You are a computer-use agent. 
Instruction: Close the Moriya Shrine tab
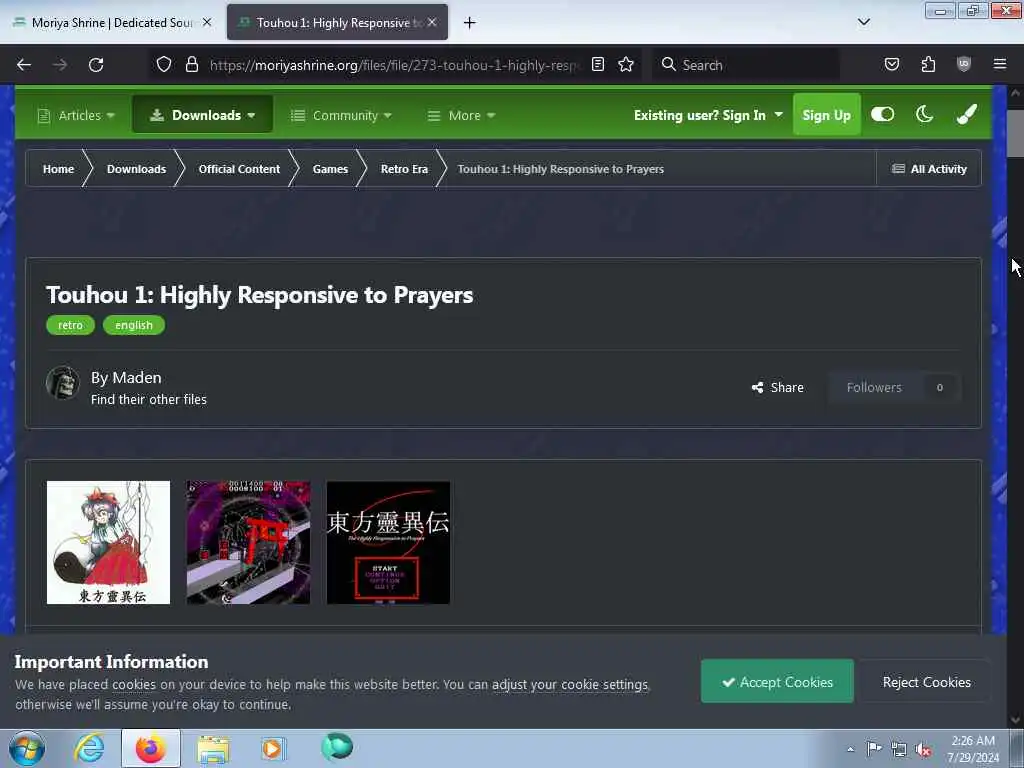tap(207, 22)
